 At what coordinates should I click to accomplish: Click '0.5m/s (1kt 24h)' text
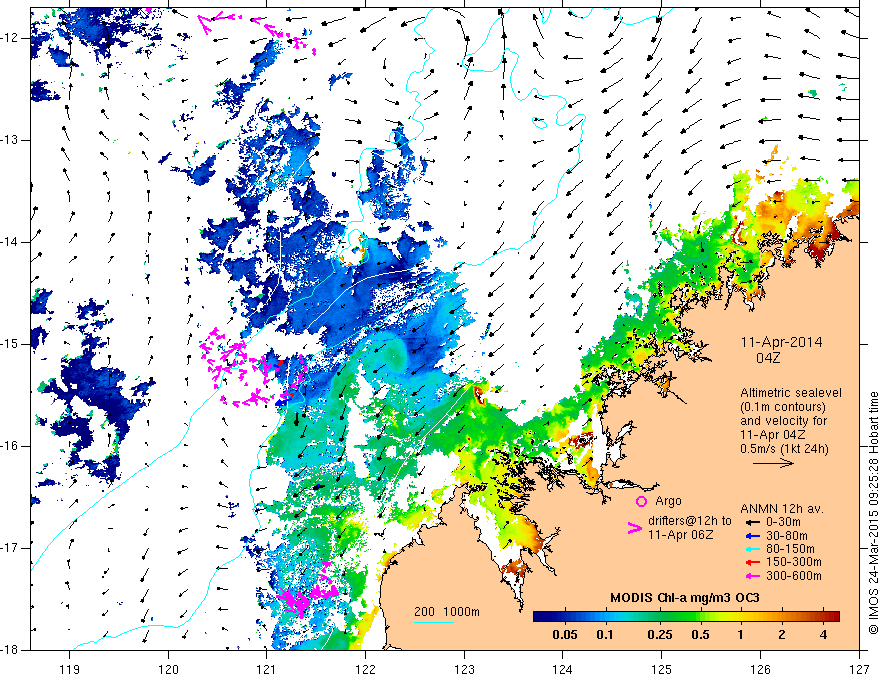point(784,449)
